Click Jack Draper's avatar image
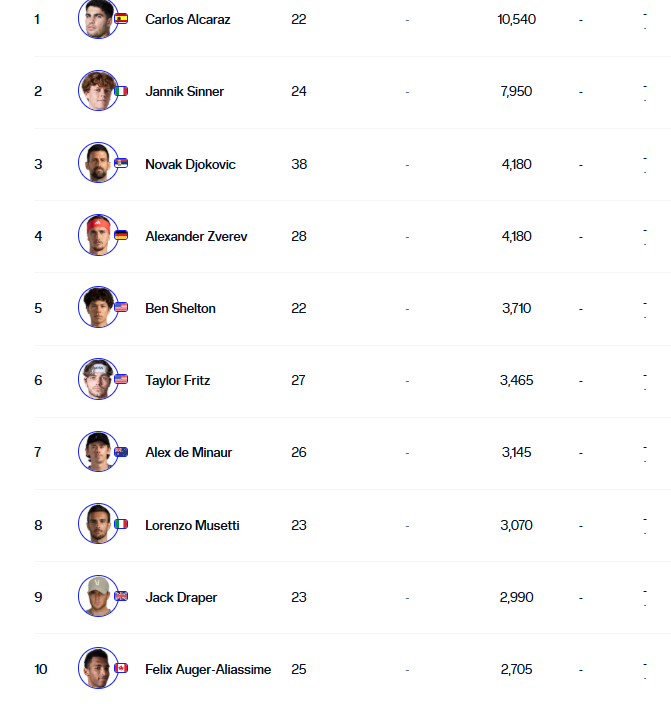Viewport: 671px width, 704px height. [x=98, y=596]
